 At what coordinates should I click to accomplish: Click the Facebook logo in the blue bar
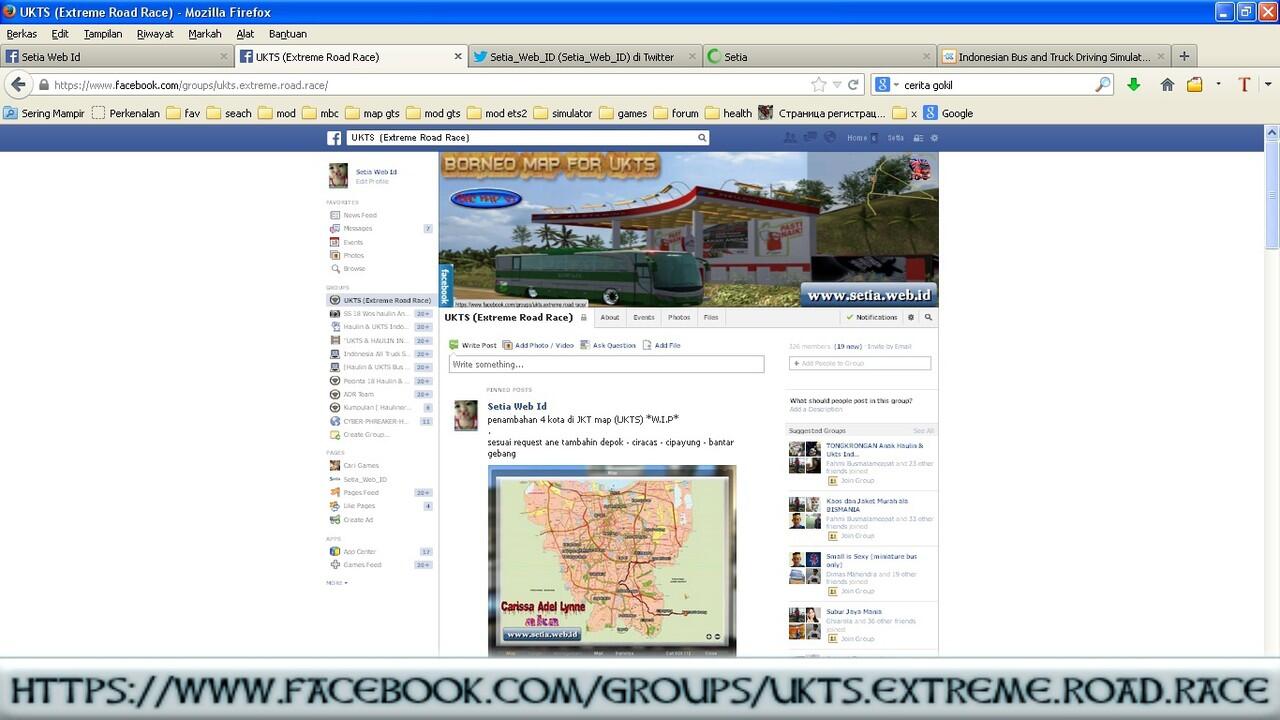click(x=334, y=138)
